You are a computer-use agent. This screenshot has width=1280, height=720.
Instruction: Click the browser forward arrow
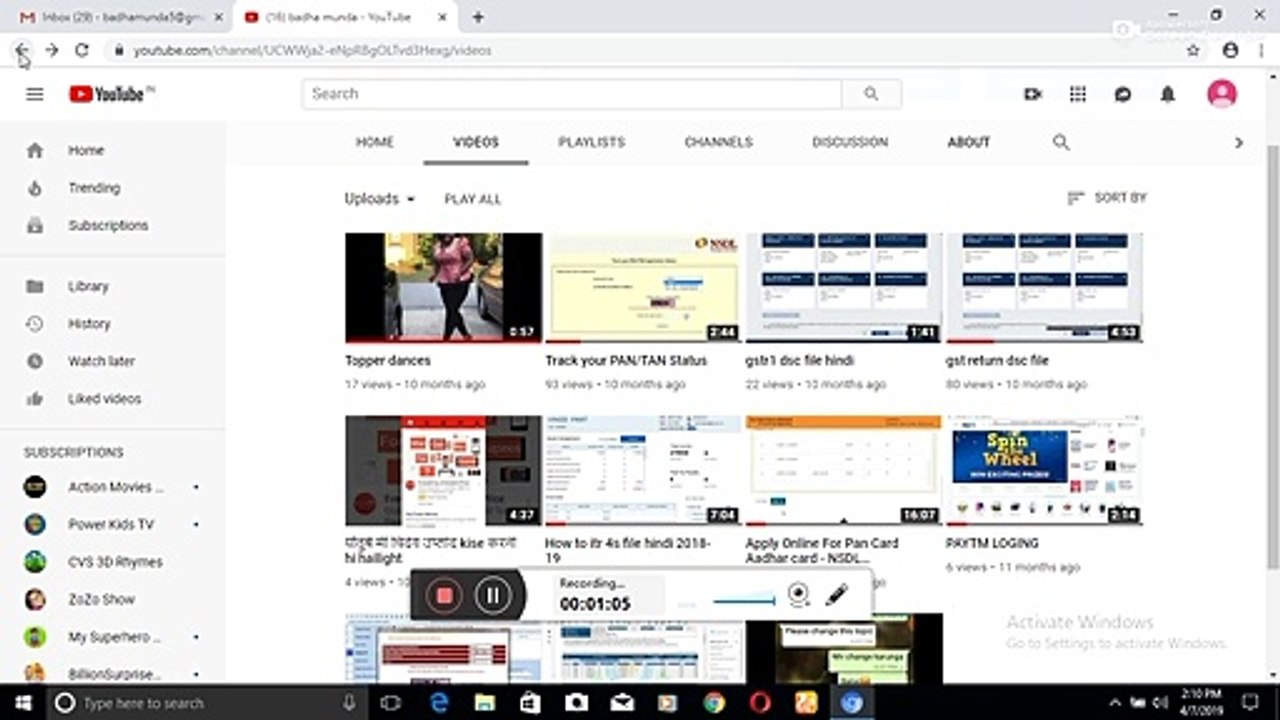[x=51, y=50]
